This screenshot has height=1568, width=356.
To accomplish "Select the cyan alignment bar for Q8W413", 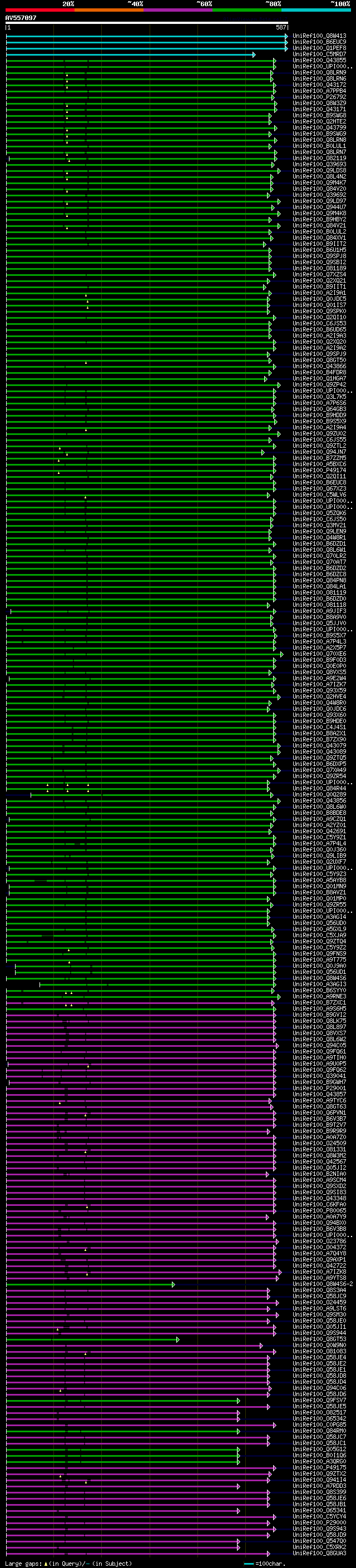I will point(147,36).
